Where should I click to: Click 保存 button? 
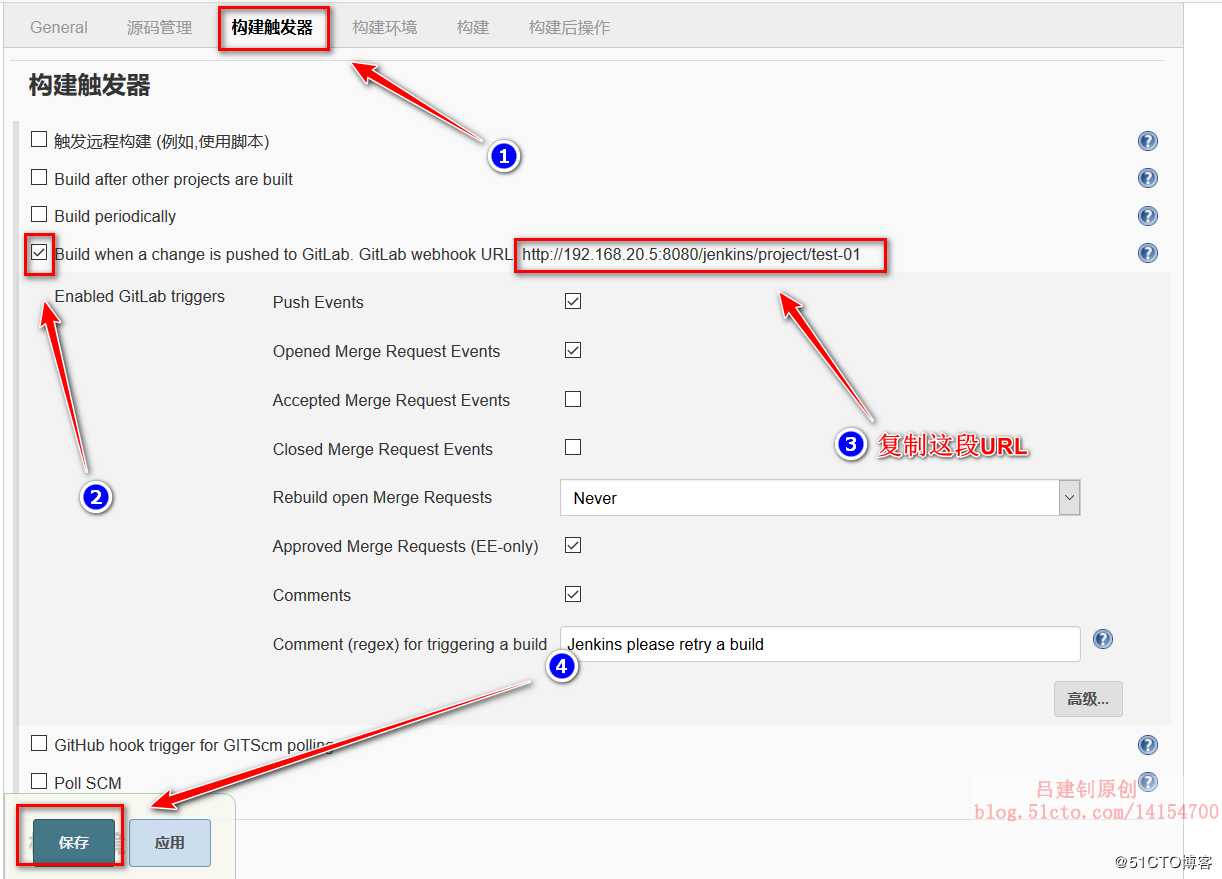(x=74, y=843)
